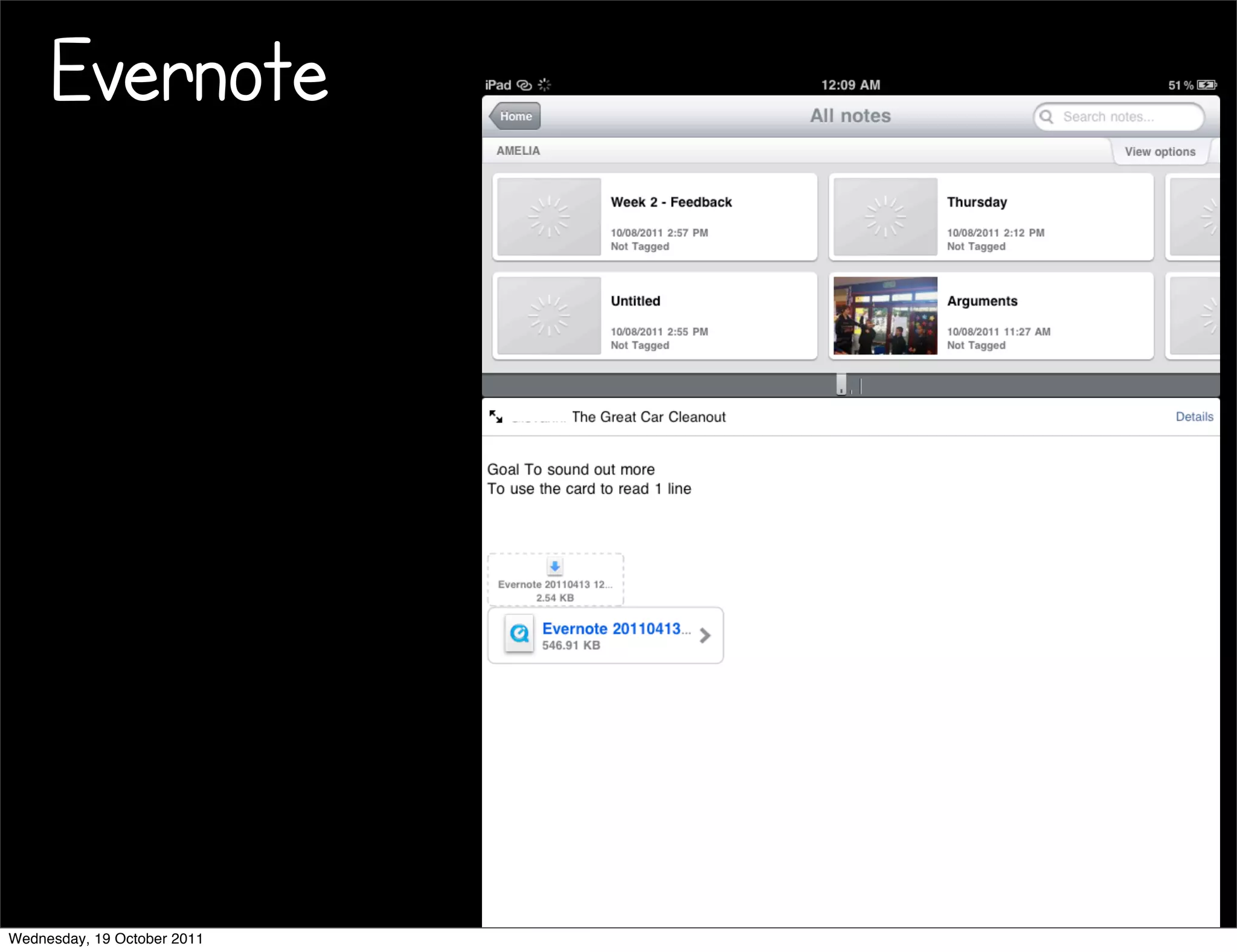Viewport: 1237px width, 952px height.
Task: Click the AMELIA notebook header
Action: coord(518,151)
